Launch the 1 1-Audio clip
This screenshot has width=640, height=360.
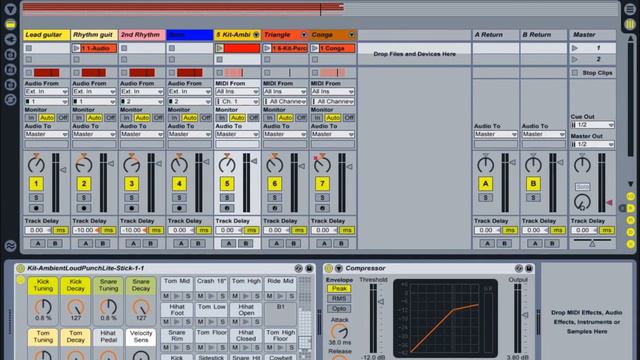click(76, 48)
